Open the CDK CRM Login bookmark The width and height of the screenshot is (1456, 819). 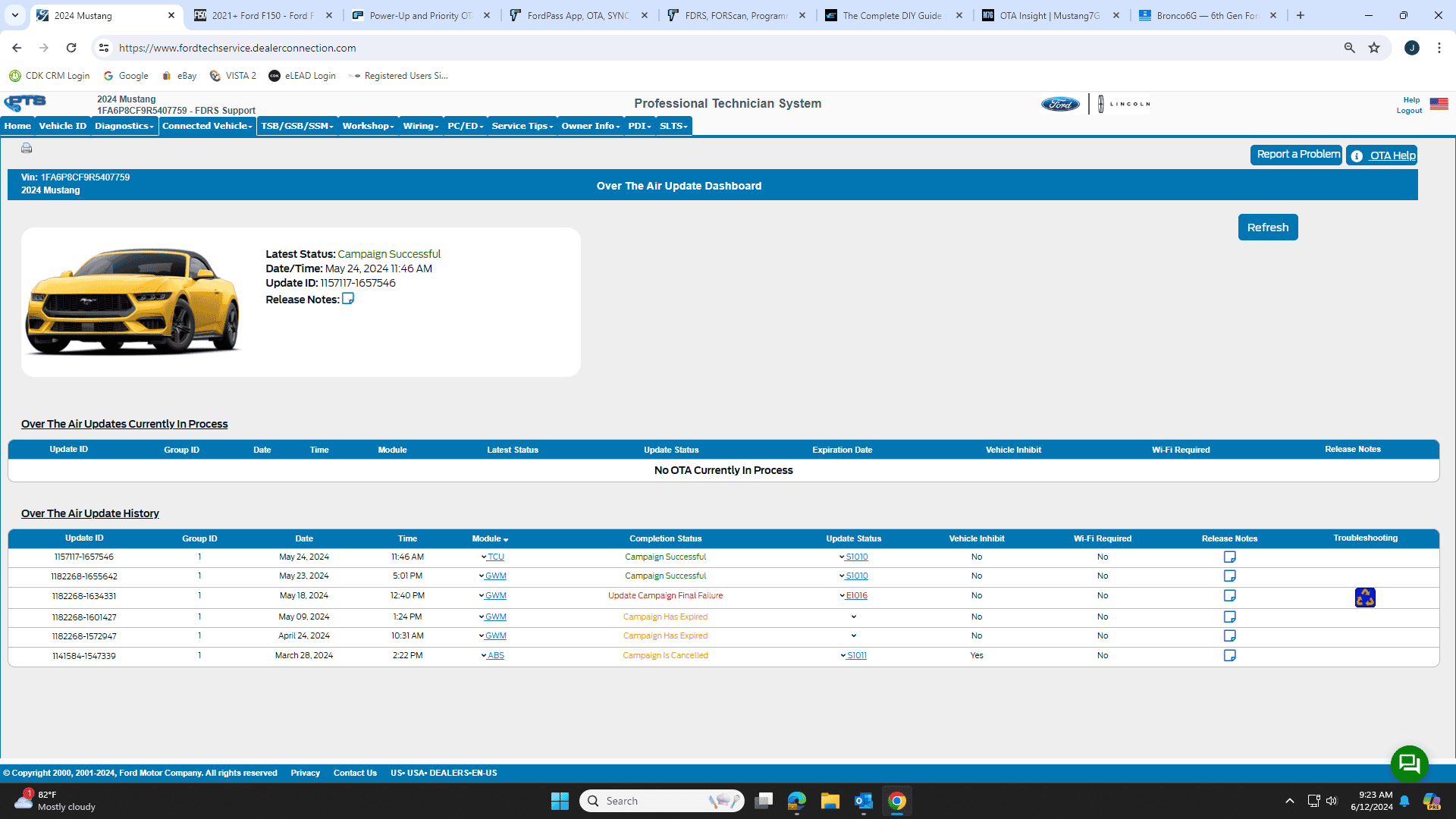pos(49,76)
